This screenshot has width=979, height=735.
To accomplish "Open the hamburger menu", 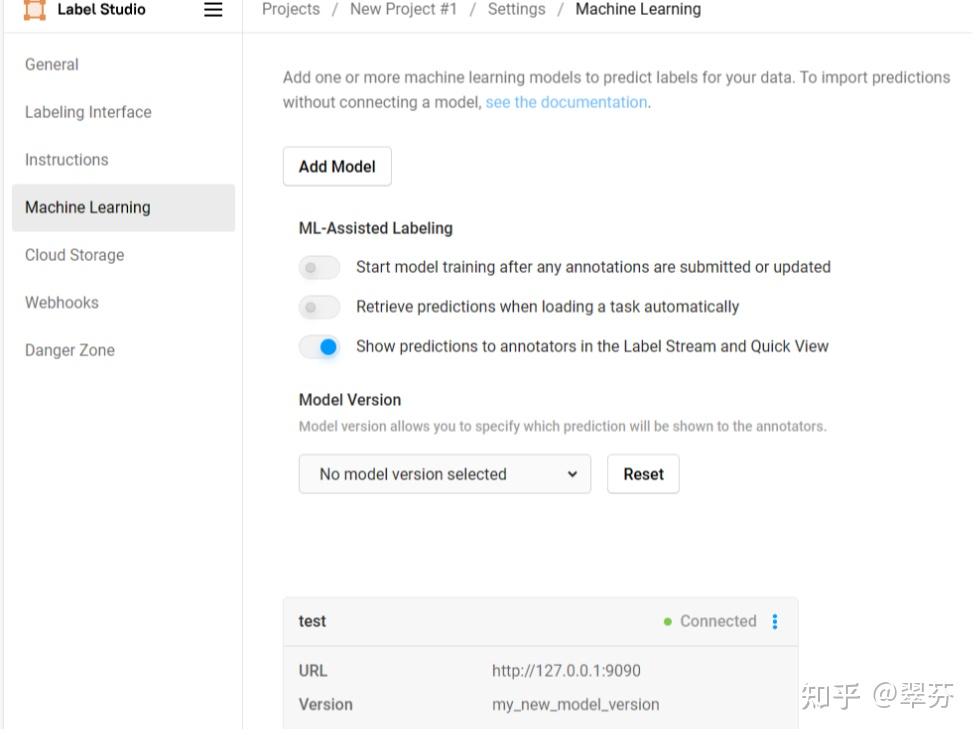I will click(213, 10).
